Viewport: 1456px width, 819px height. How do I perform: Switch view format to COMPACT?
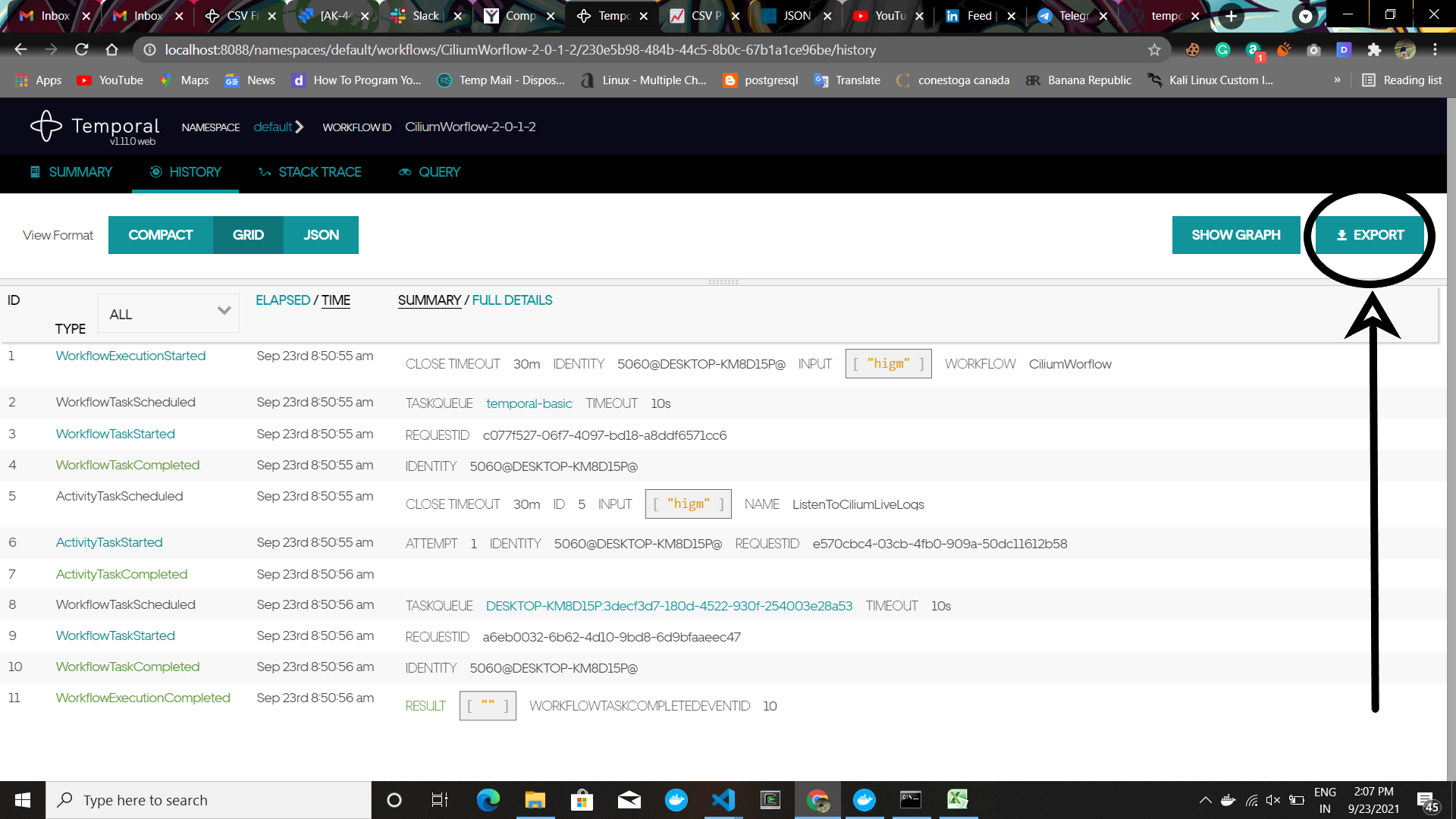(x=161, y=235)
